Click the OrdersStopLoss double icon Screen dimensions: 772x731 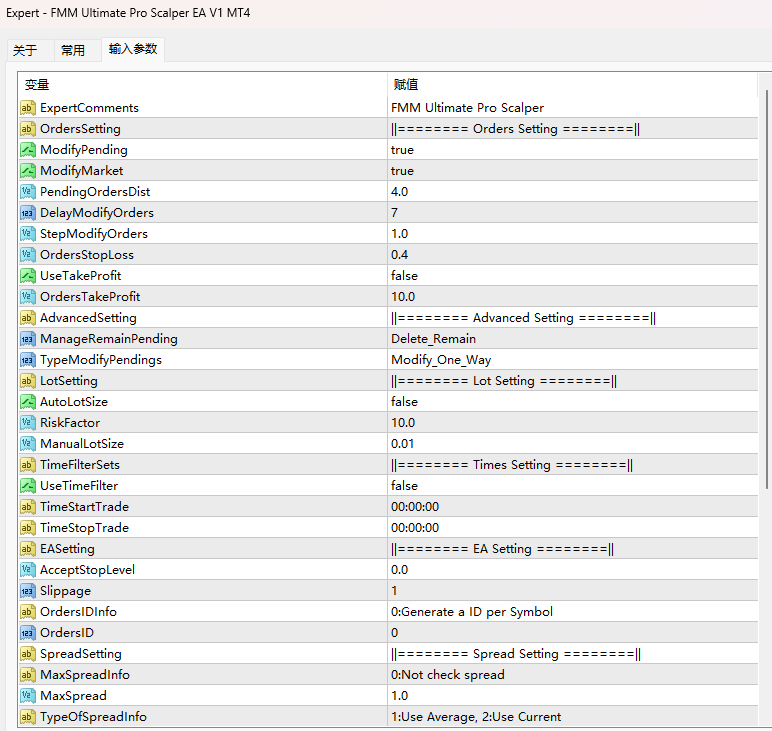click(28, 255)
